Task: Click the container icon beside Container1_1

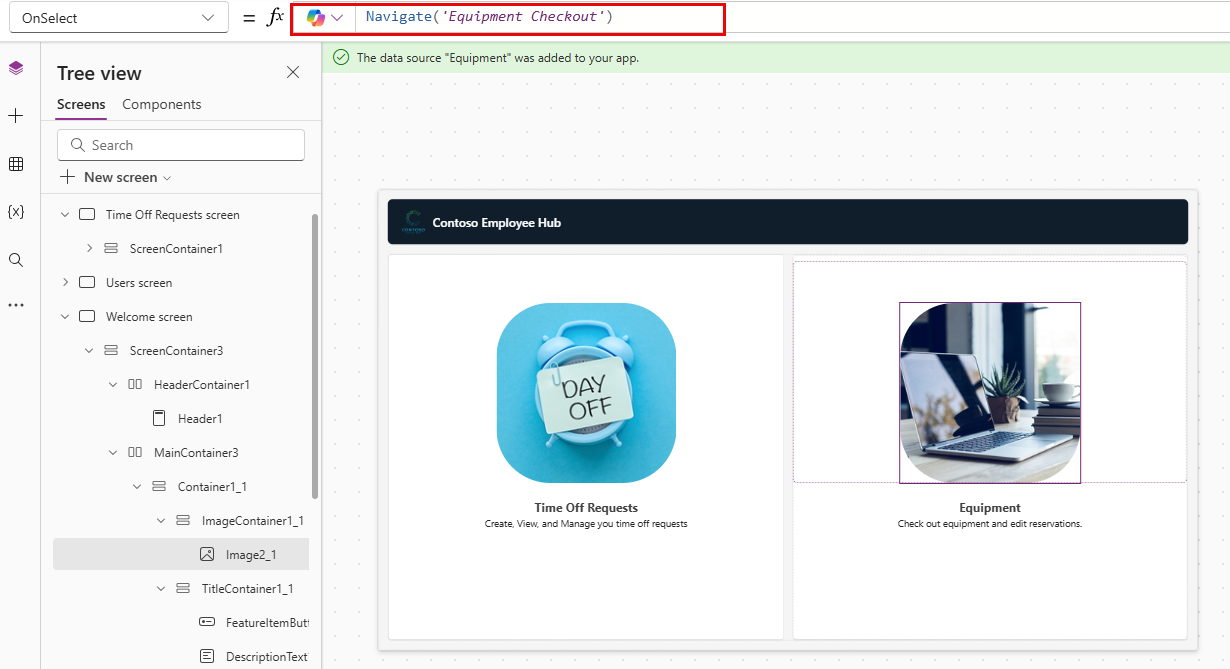Action: pyautogui.click(x=159, y=487)
